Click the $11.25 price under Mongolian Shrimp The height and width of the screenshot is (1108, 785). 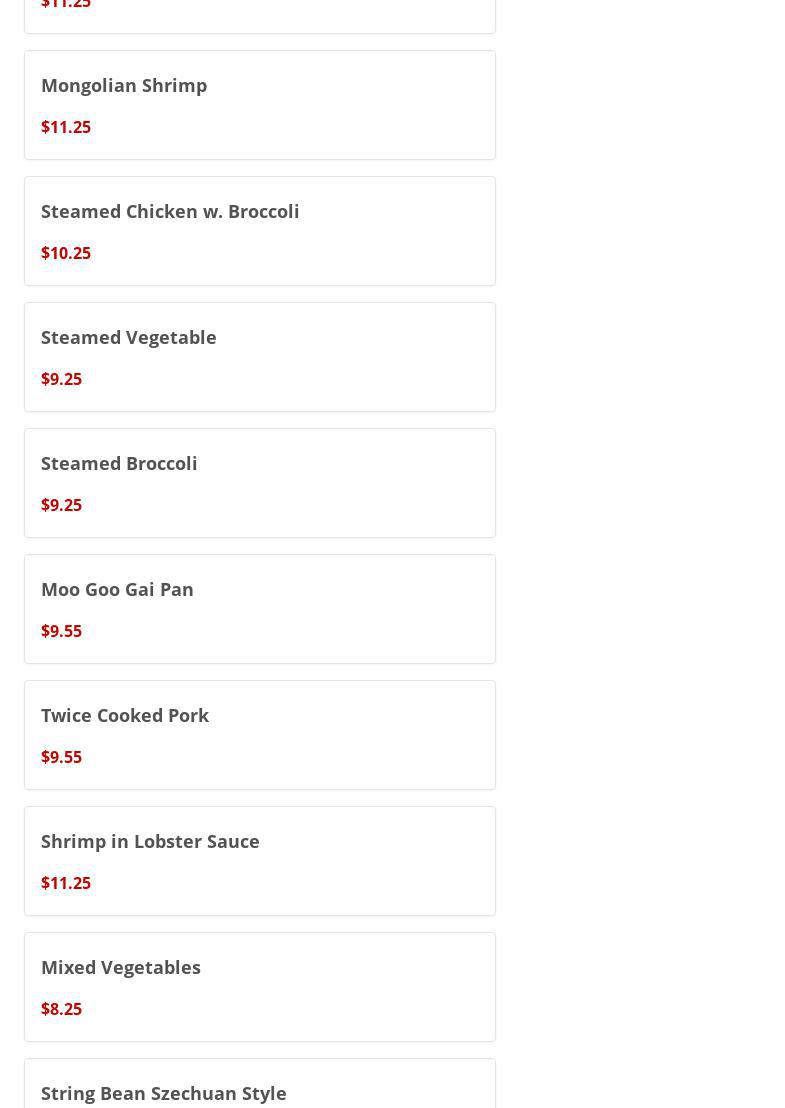(x=66, y=127)
